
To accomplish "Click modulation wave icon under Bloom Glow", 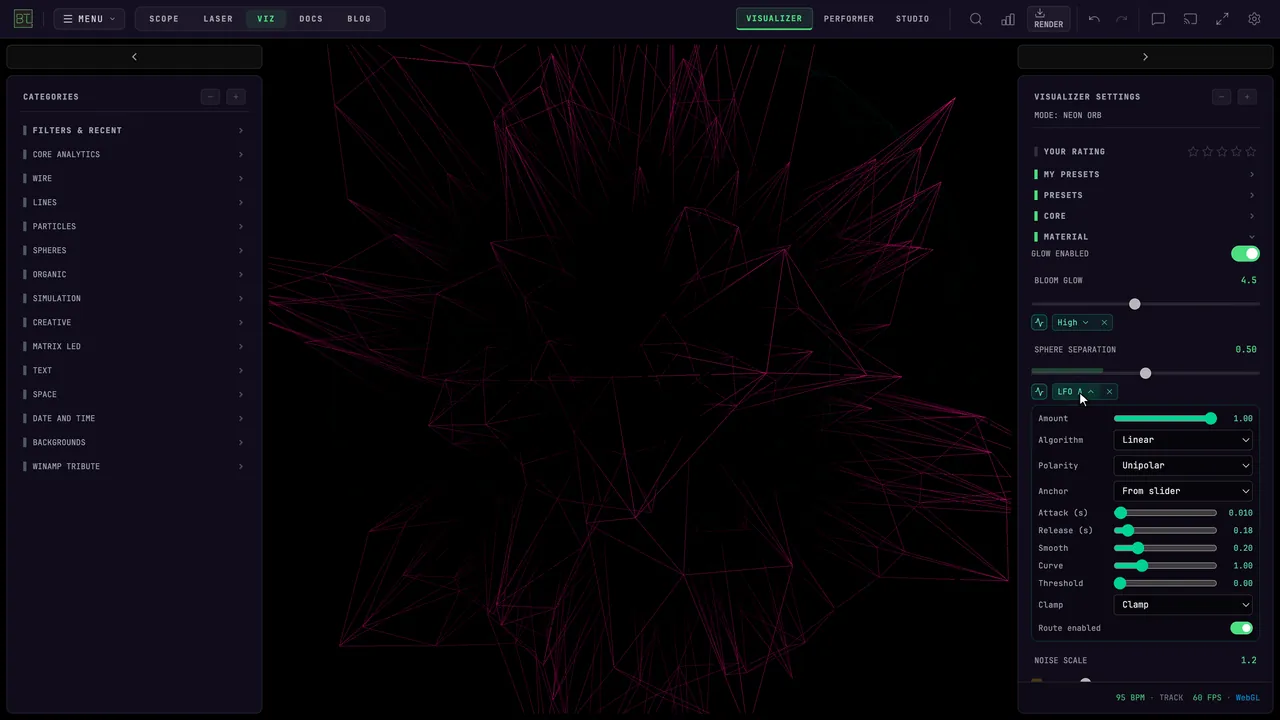I will coord(1039,322).
